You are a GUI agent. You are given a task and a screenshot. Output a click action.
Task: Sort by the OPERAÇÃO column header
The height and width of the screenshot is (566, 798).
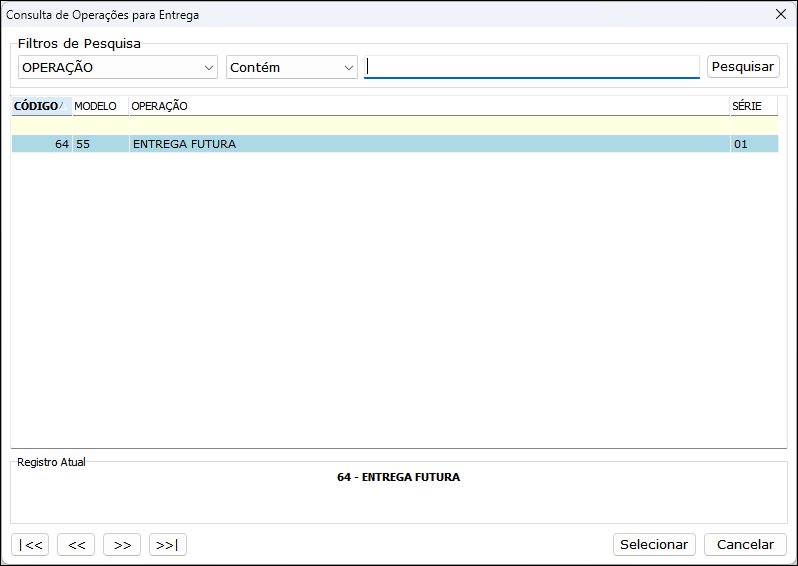(430, 106)
